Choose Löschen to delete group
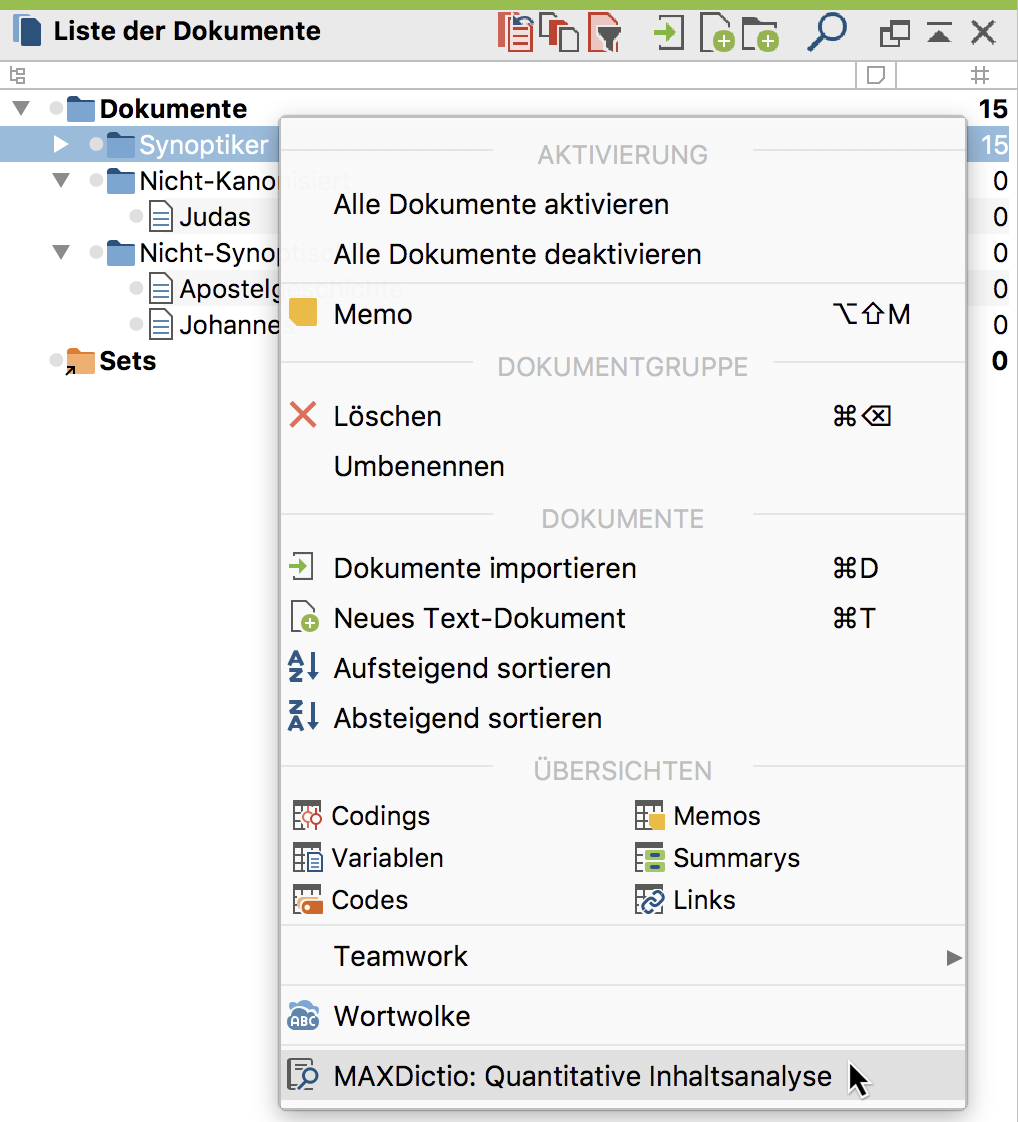1018x1122 pixels. [622, 416]
